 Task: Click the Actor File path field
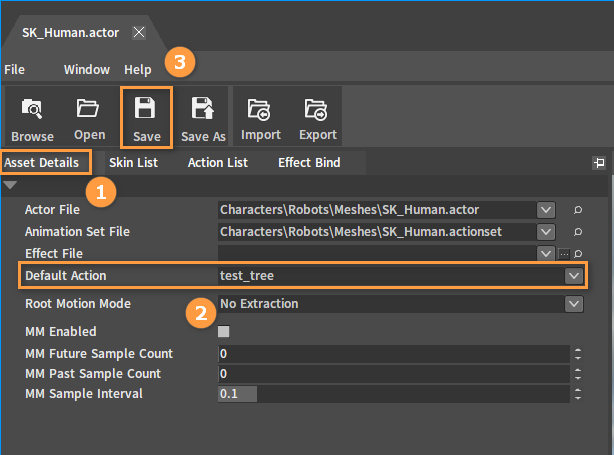[377, 210]
